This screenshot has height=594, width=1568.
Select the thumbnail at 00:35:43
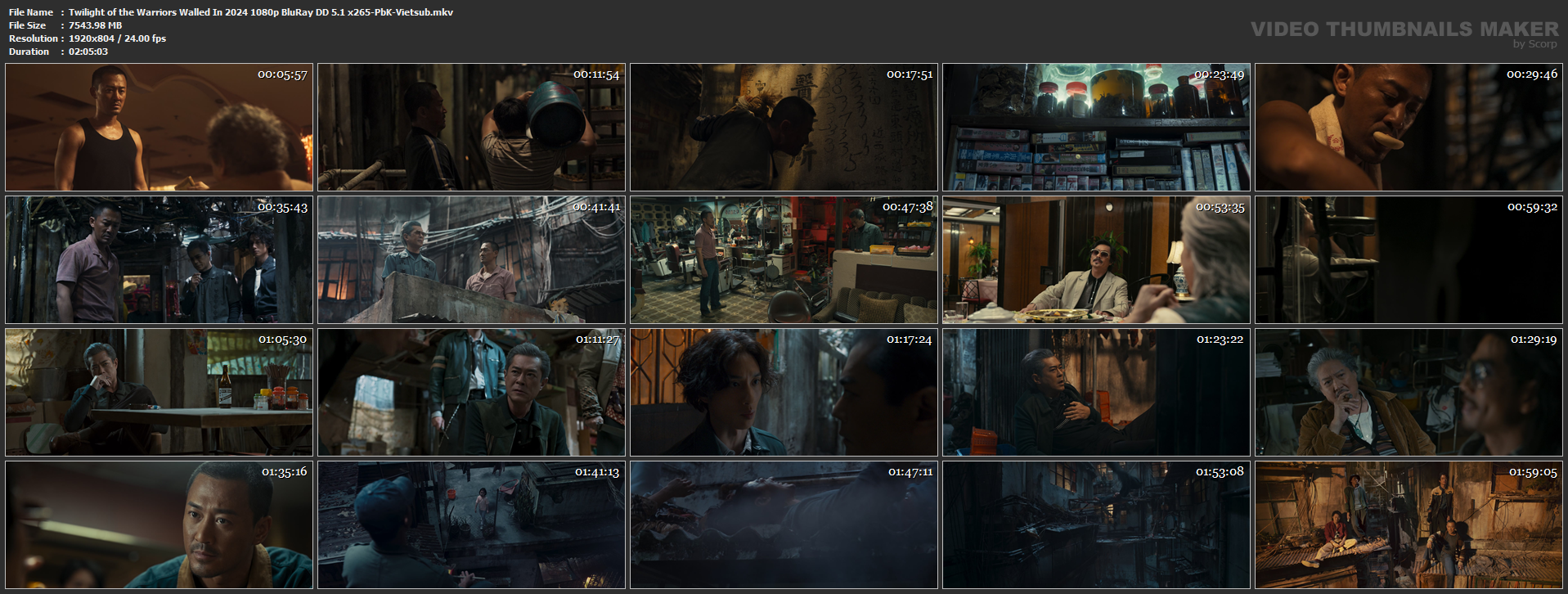[x=159, y=259]
